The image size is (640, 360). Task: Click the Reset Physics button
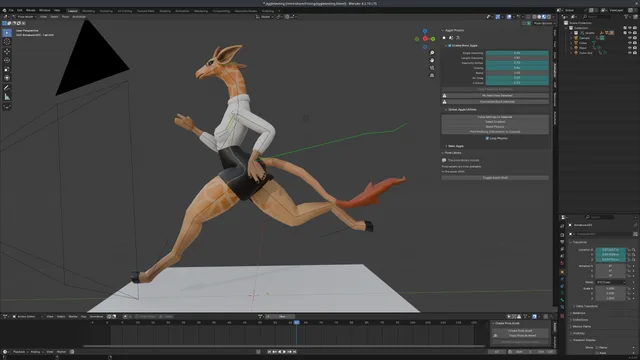pos(495,127)
